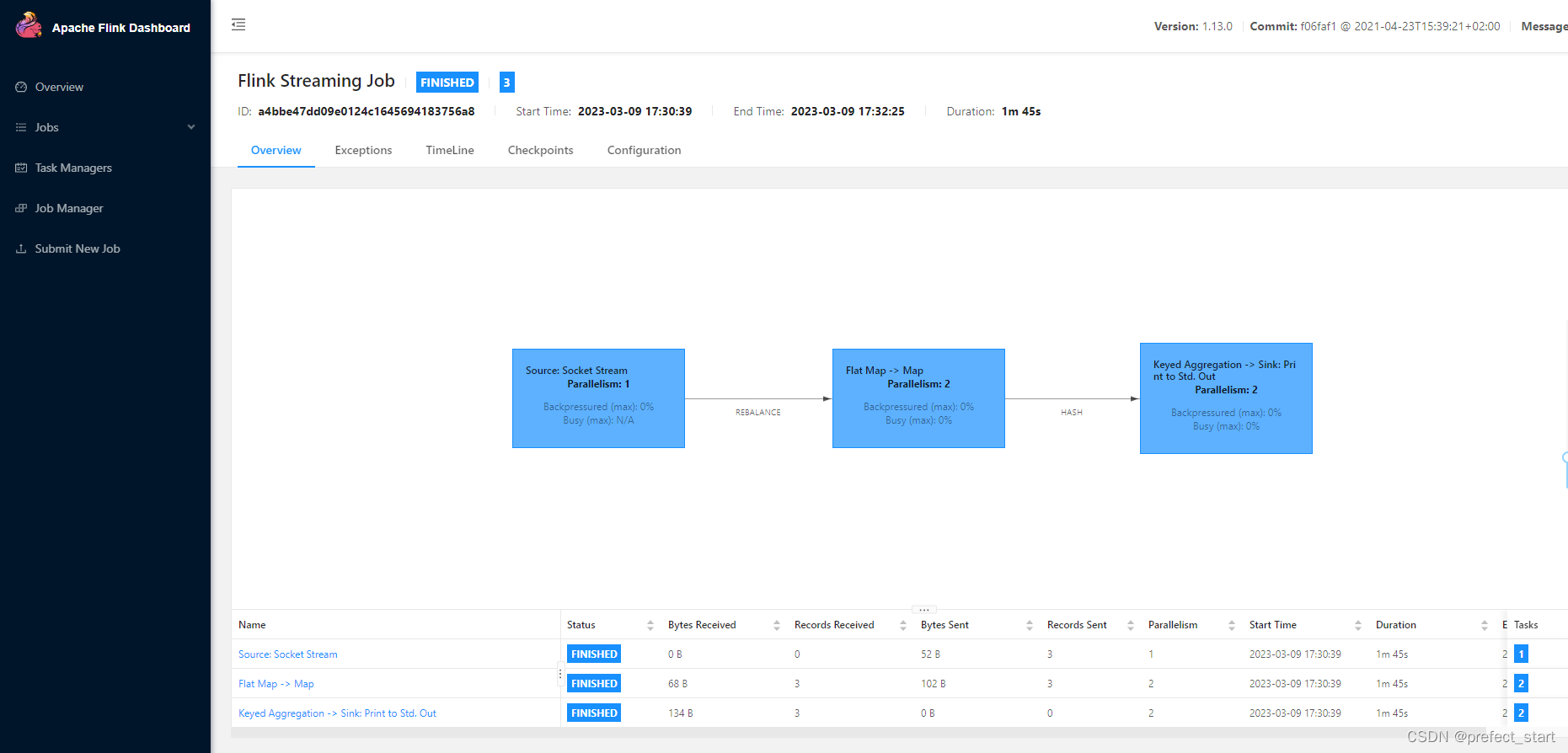Collapse the sidebar using the menu fold icon
This screenshot has height=753, width=1568.
point(238,24)
